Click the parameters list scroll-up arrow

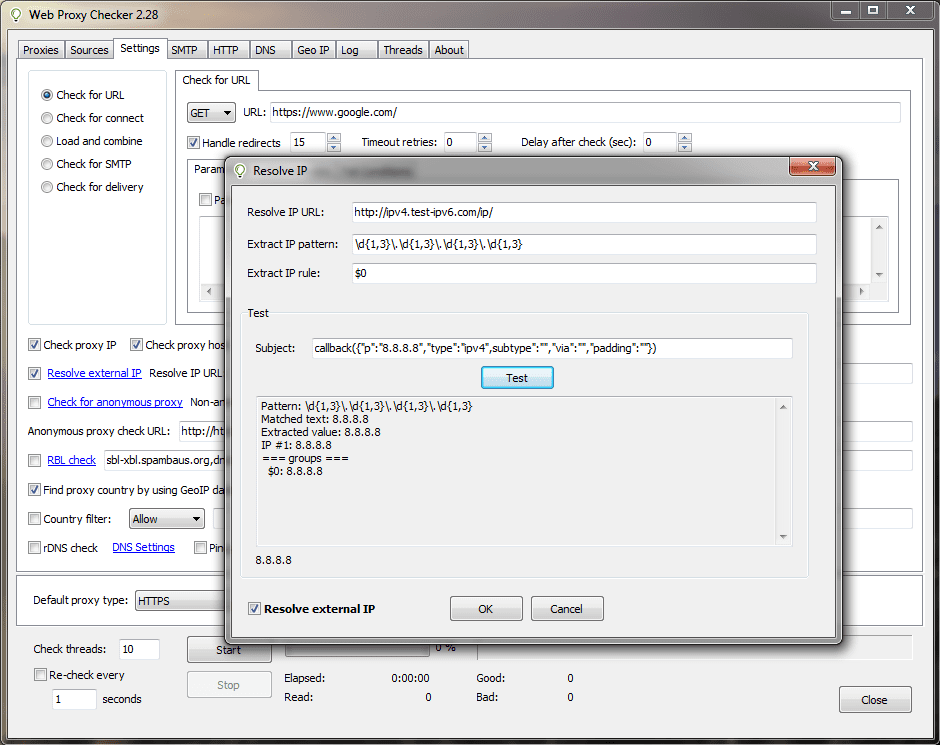coord(879,227)
